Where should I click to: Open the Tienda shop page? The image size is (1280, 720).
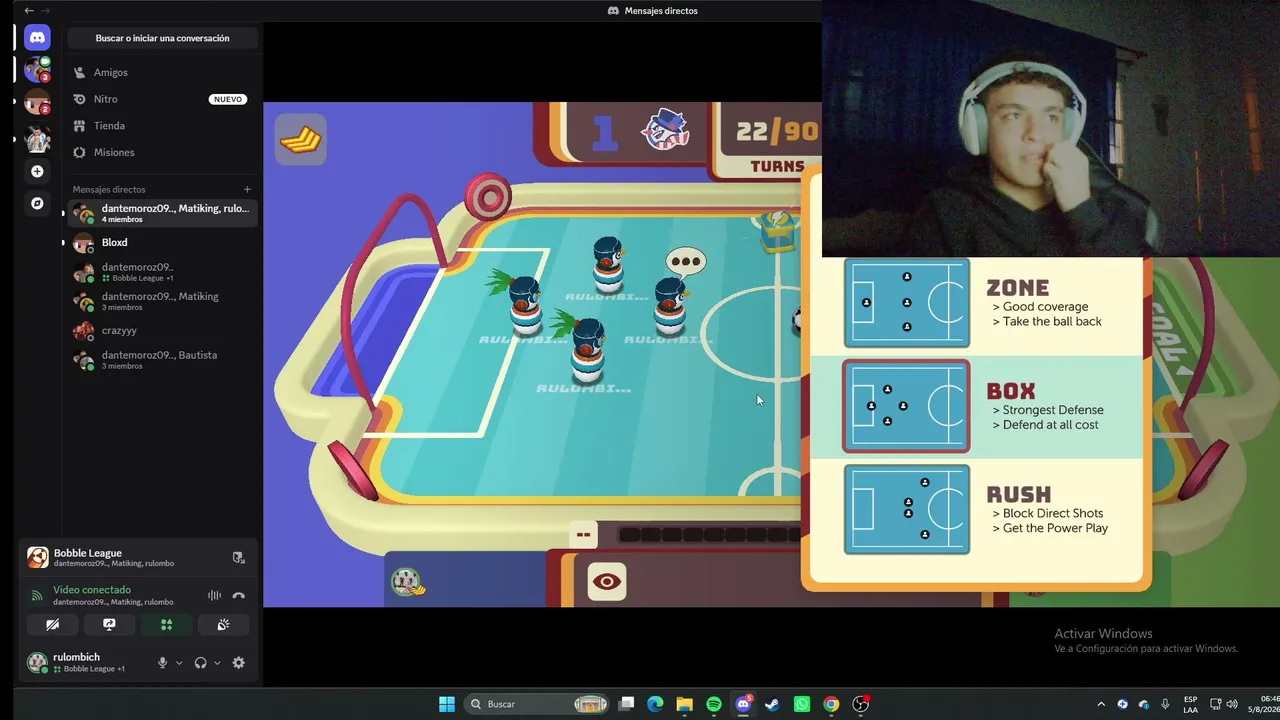click(162, 126)
